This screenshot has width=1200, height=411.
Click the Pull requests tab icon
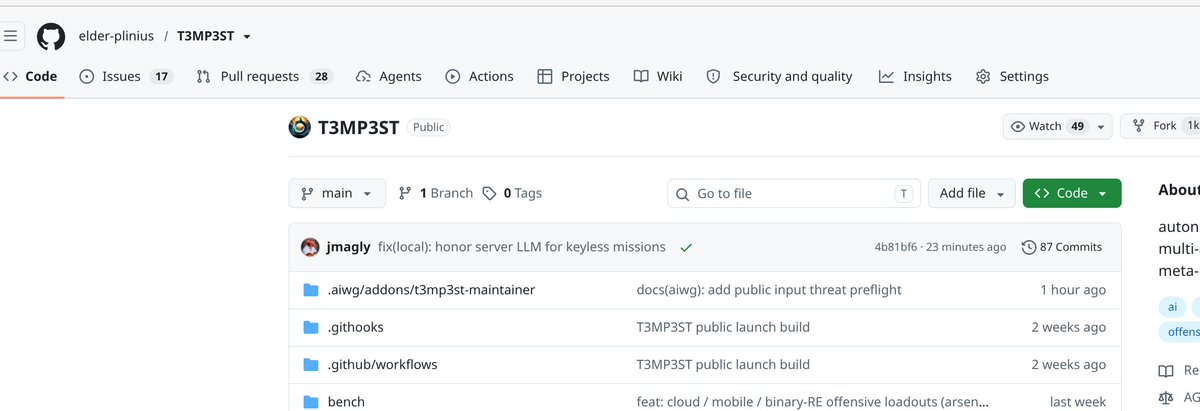coord(204,76)
